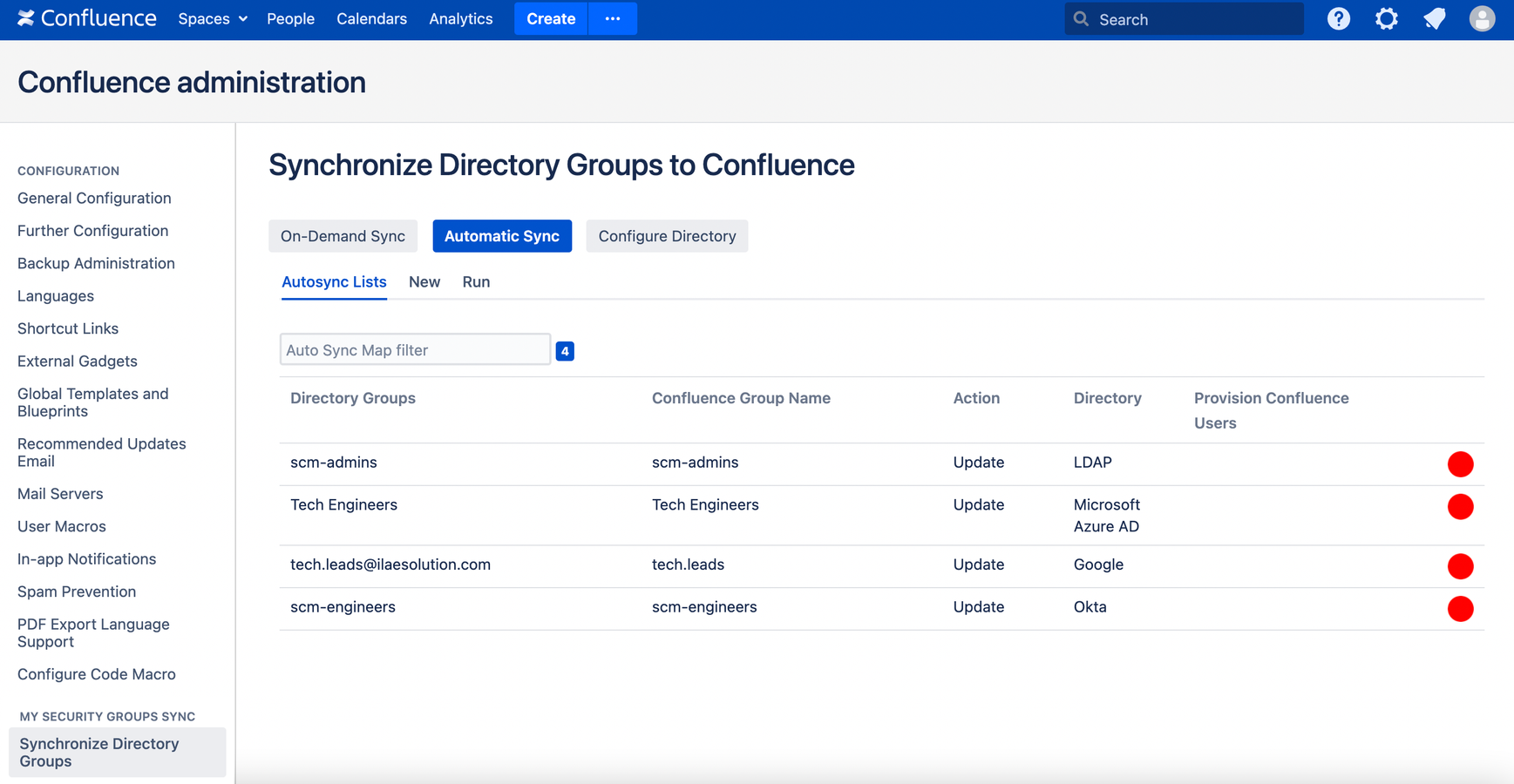The width and height of the screenshot is (1514, 784).
Task: Click scm-engineers in Directory Groups column
Action: (x=343, y=607)
